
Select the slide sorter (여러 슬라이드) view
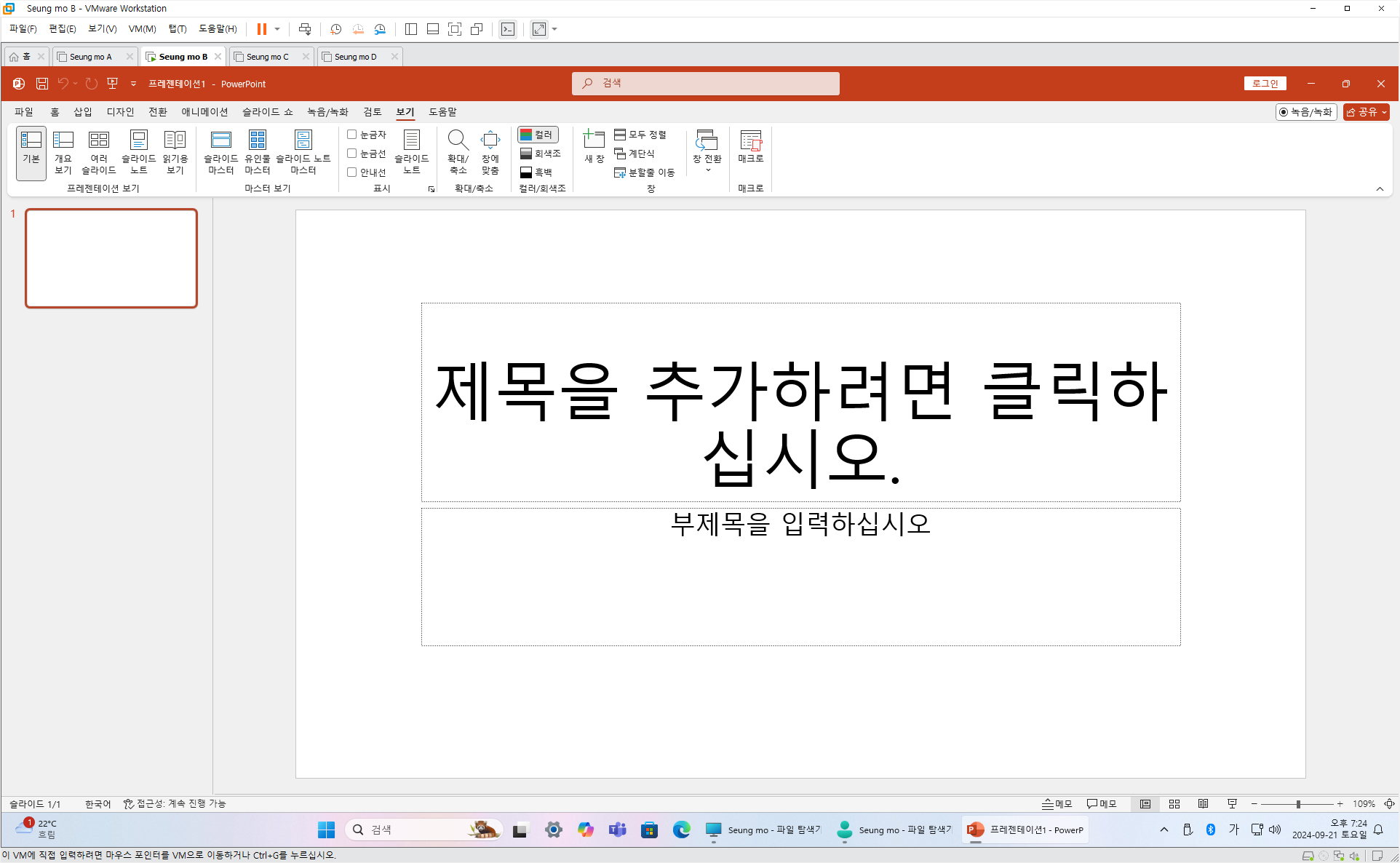point(99,152)
